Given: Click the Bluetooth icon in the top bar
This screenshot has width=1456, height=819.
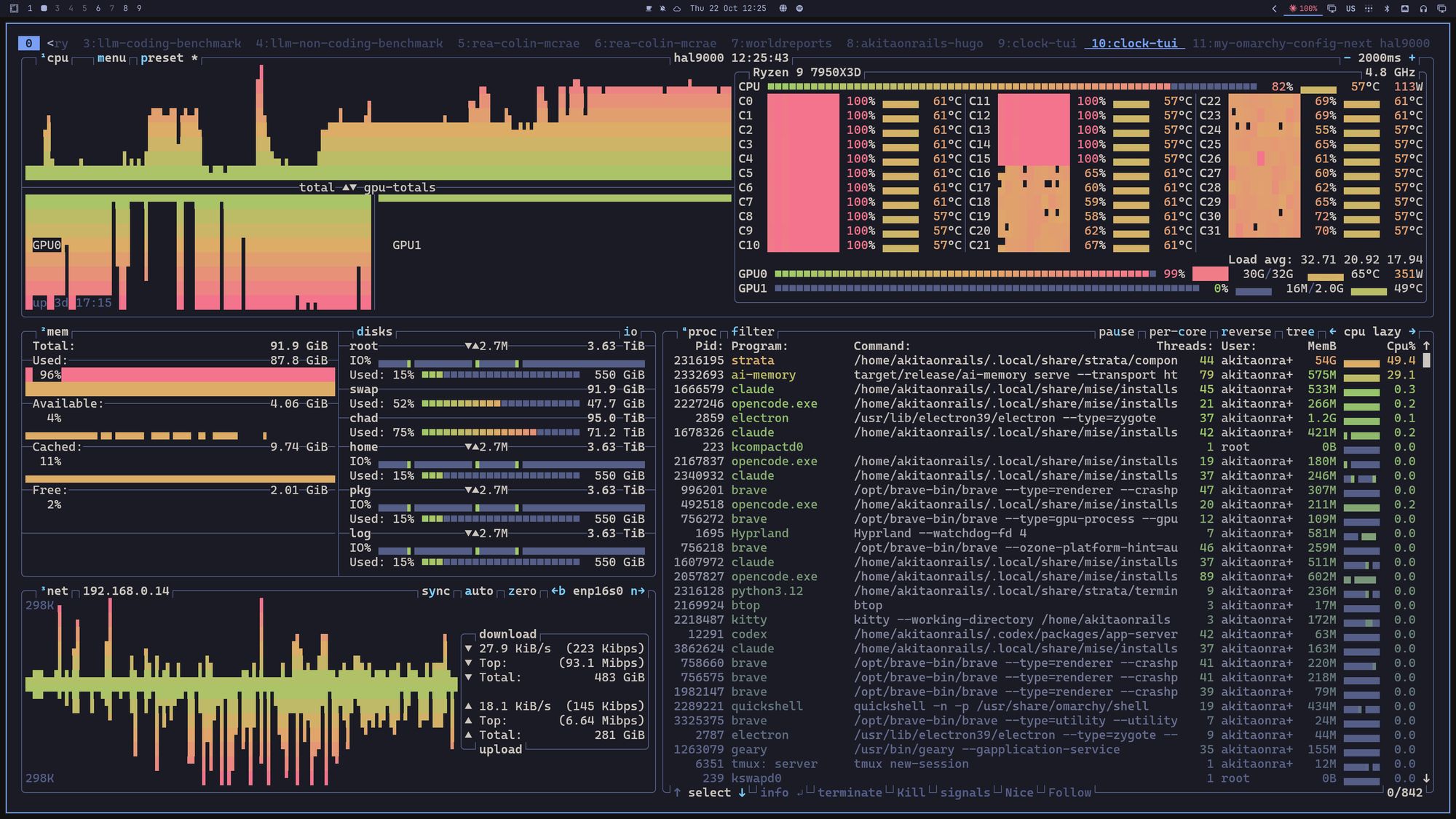Looking at the screenshot, I should (1387, 8).
